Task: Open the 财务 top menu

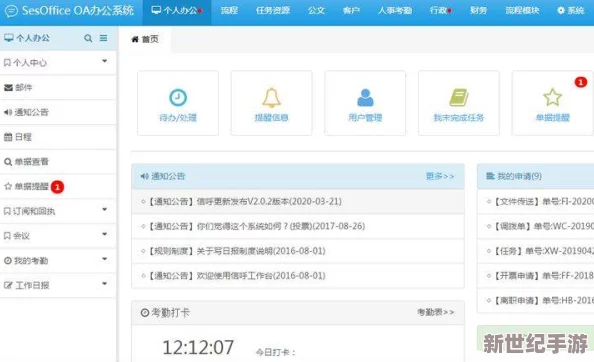Action: pyautogui.click(x=478, y=11)
